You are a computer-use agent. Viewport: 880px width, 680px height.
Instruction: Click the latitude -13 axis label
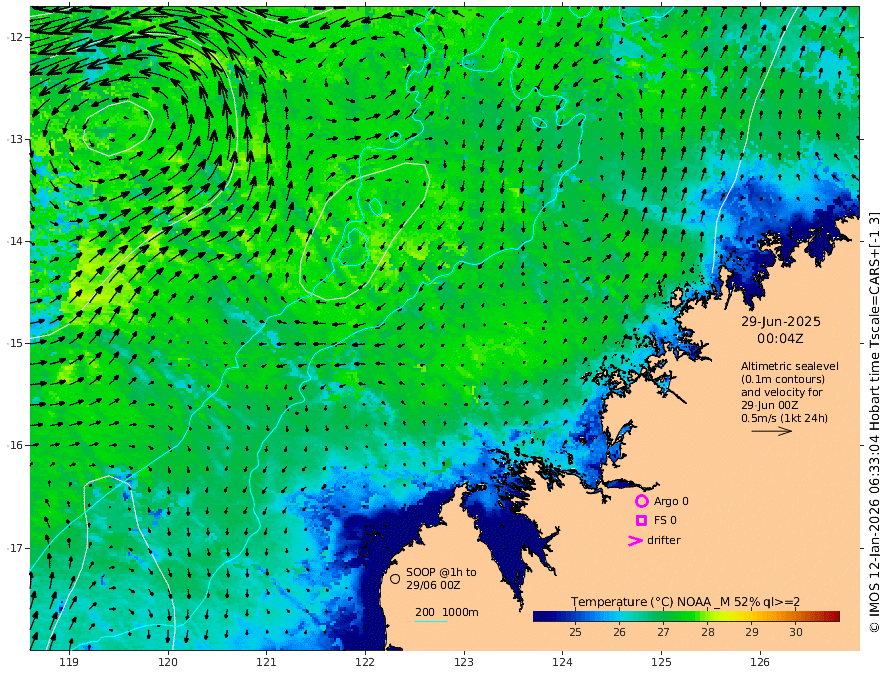[14, 139]
